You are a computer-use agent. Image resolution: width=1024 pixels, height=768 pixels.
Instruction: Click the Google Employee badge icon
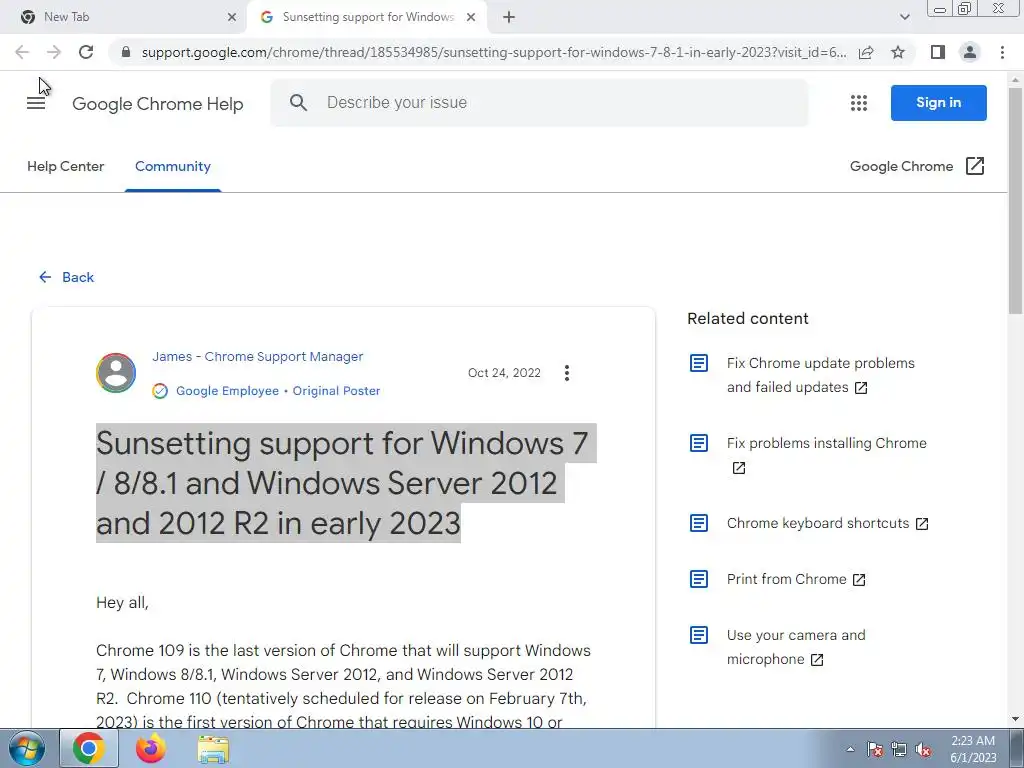tap(160, 391)
